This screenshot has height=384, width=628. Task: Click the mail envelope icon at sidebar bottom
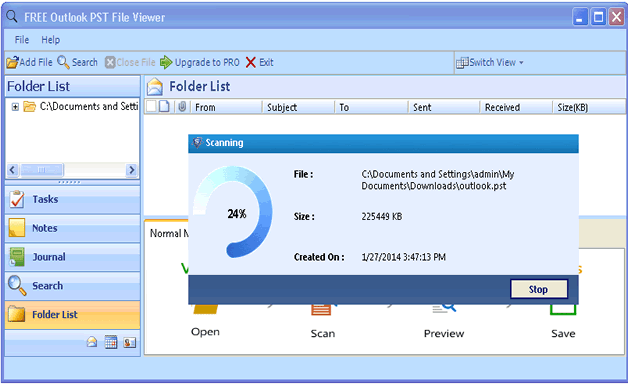(92, 342)
